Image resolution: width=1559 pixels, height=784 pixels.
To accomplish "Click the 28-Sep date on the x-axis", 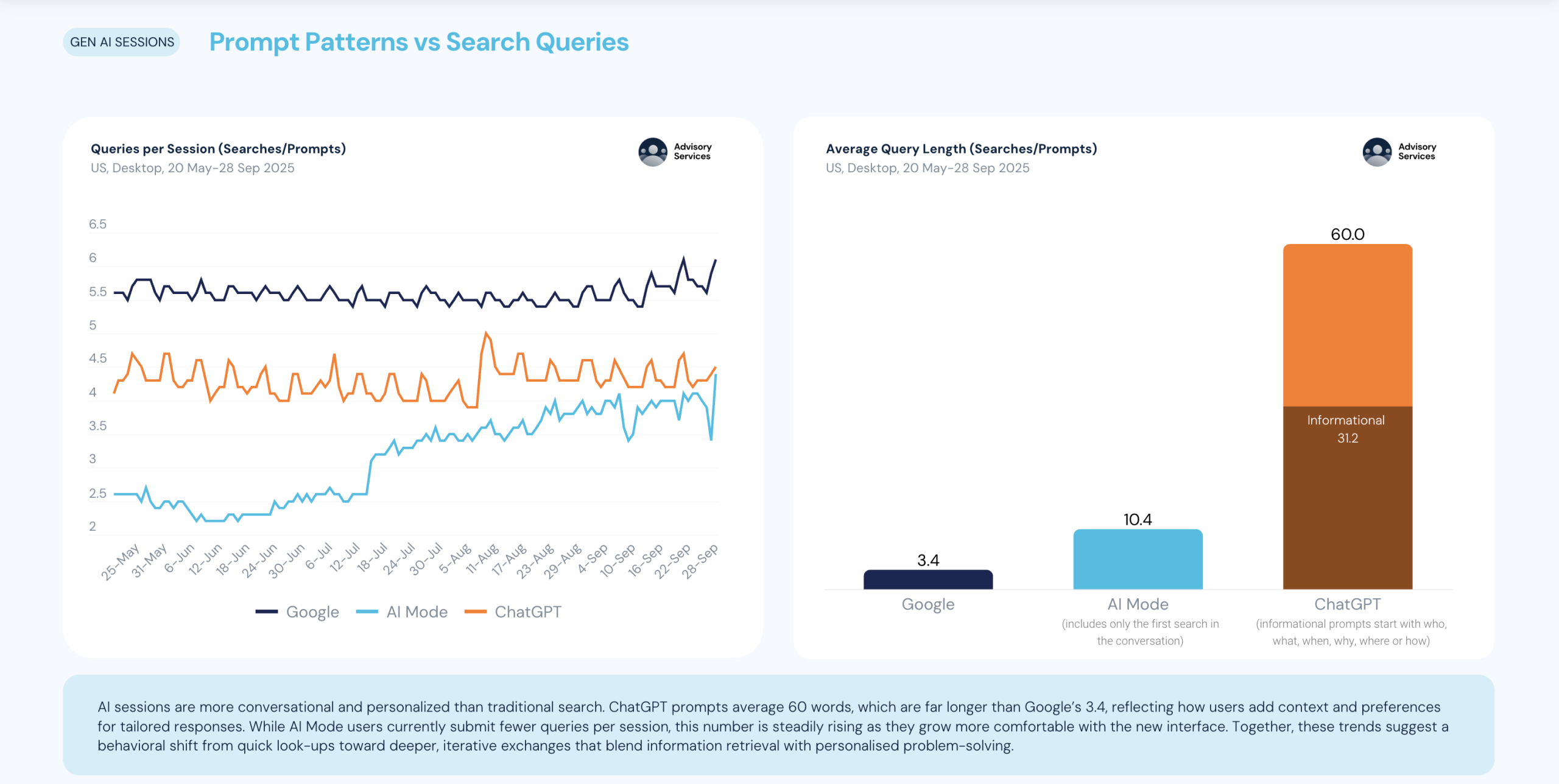I will pos(700,561).
